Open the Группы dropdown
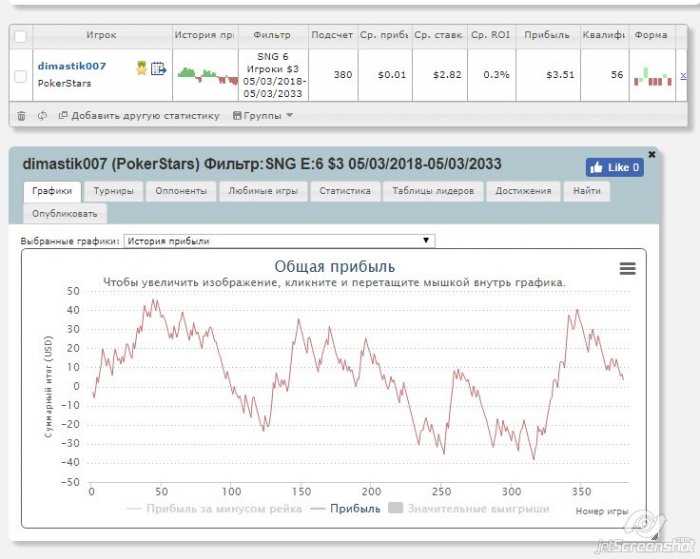This screenshot has height=559, width=700. pos(262,116)
